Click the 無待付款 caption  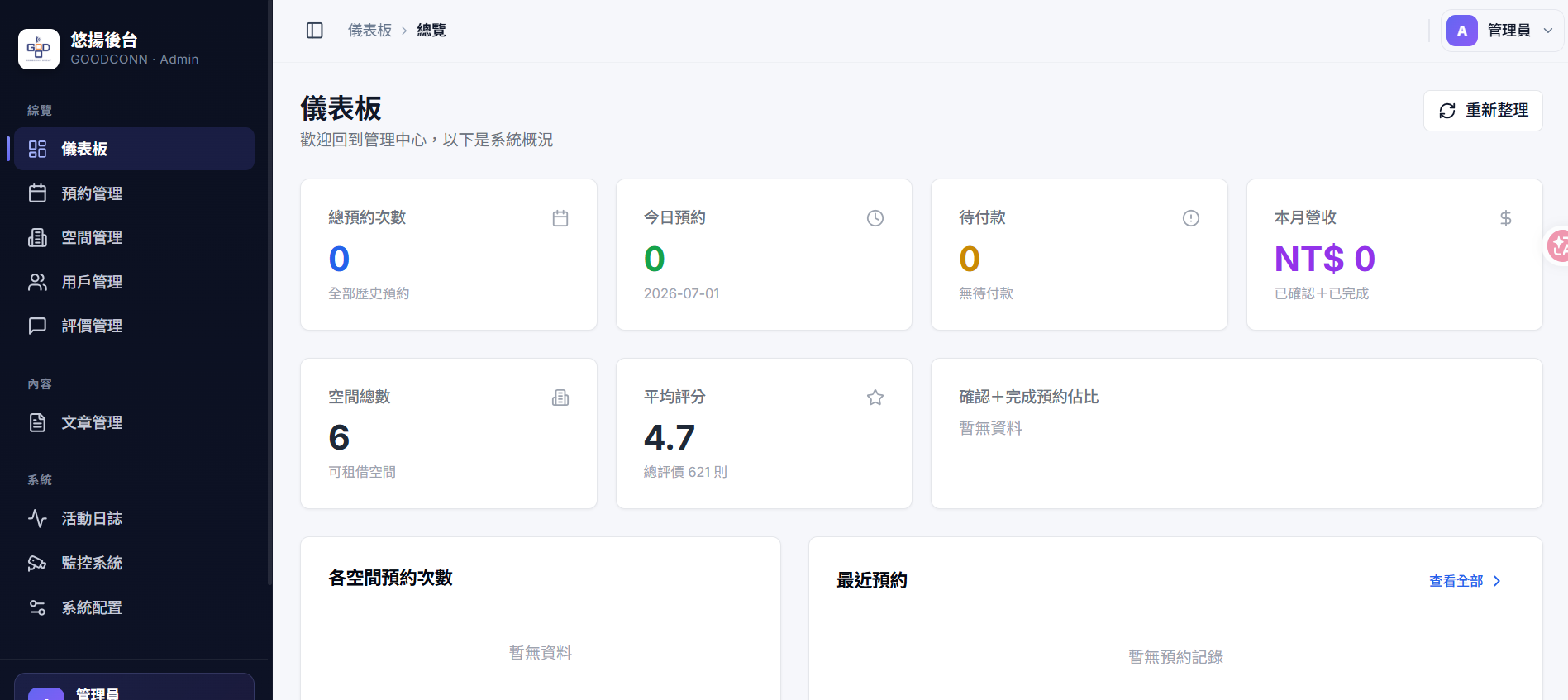(986, 293)
